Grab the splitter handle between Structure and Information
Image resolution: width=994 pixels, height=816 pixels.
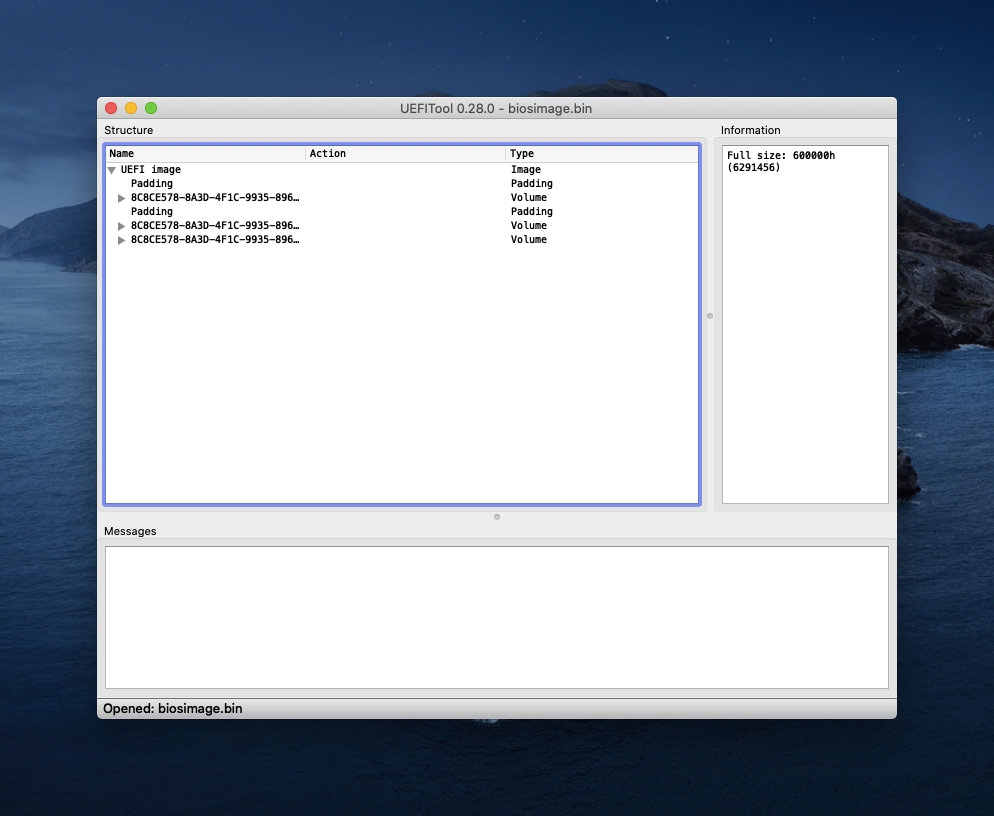pyautogui.click(x=710, y=316)
